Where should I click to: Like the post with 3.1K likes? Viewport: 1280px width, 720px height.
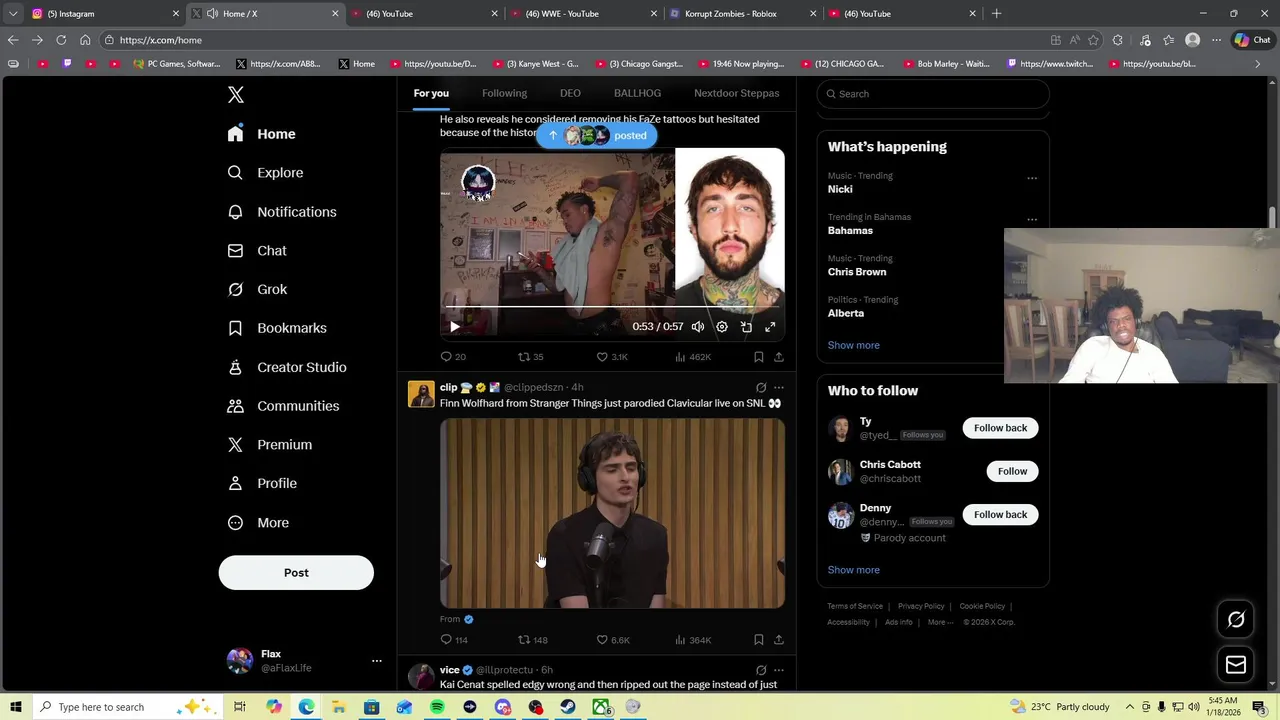click(612, 357)
